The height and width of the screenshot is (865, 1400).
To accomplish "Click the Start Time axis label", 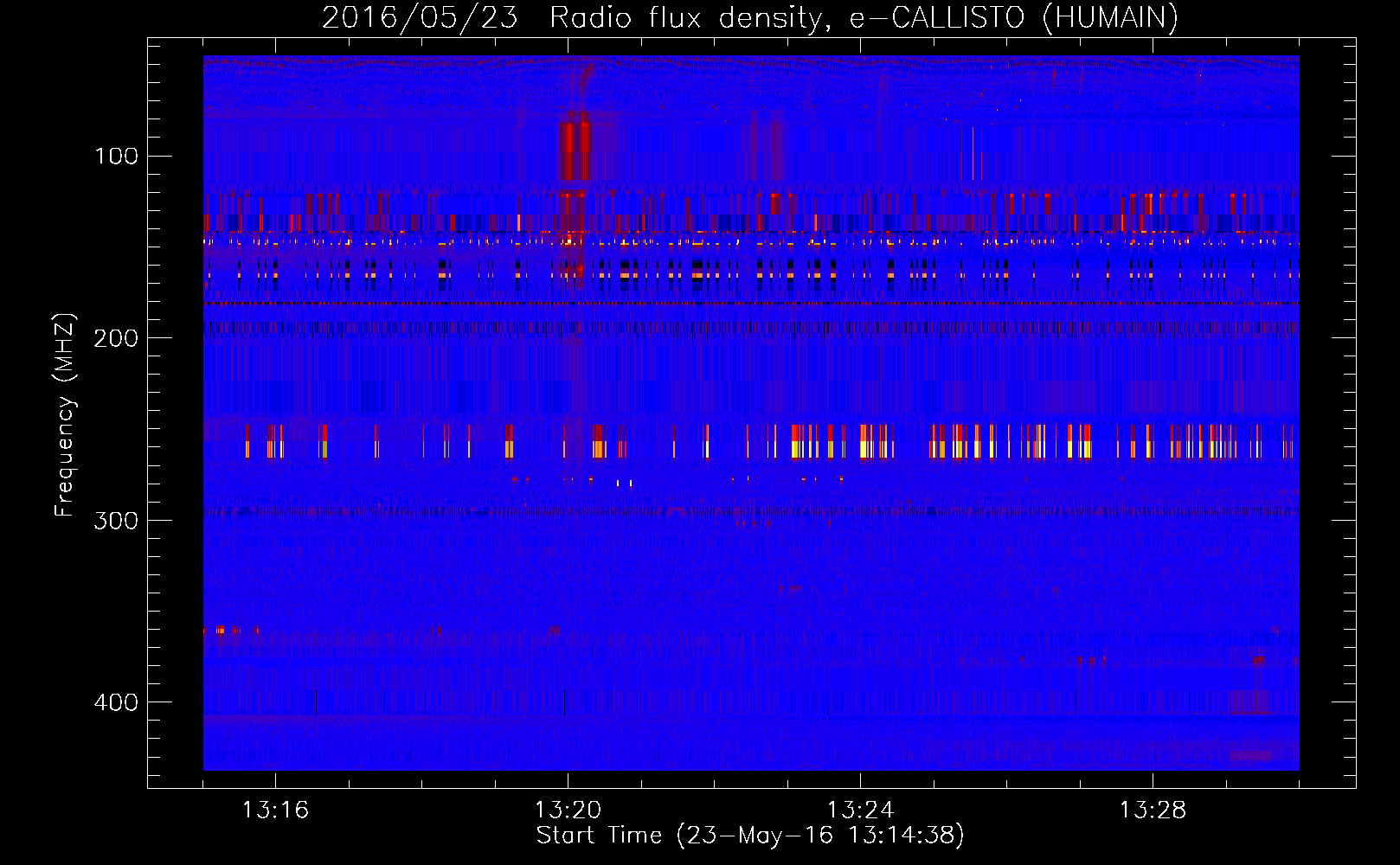I will coord(750,836).
